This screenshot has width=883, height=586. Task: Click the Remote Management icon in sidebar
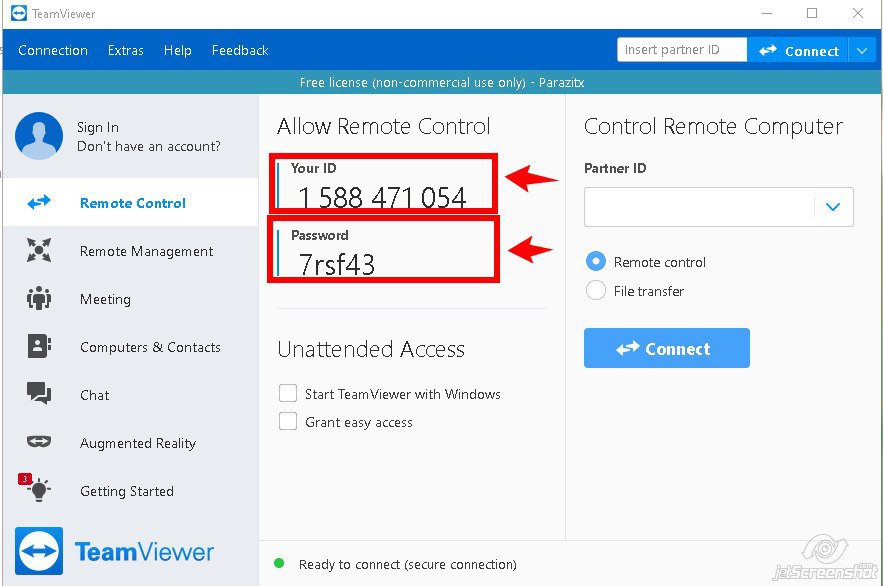tap(39, 251)
